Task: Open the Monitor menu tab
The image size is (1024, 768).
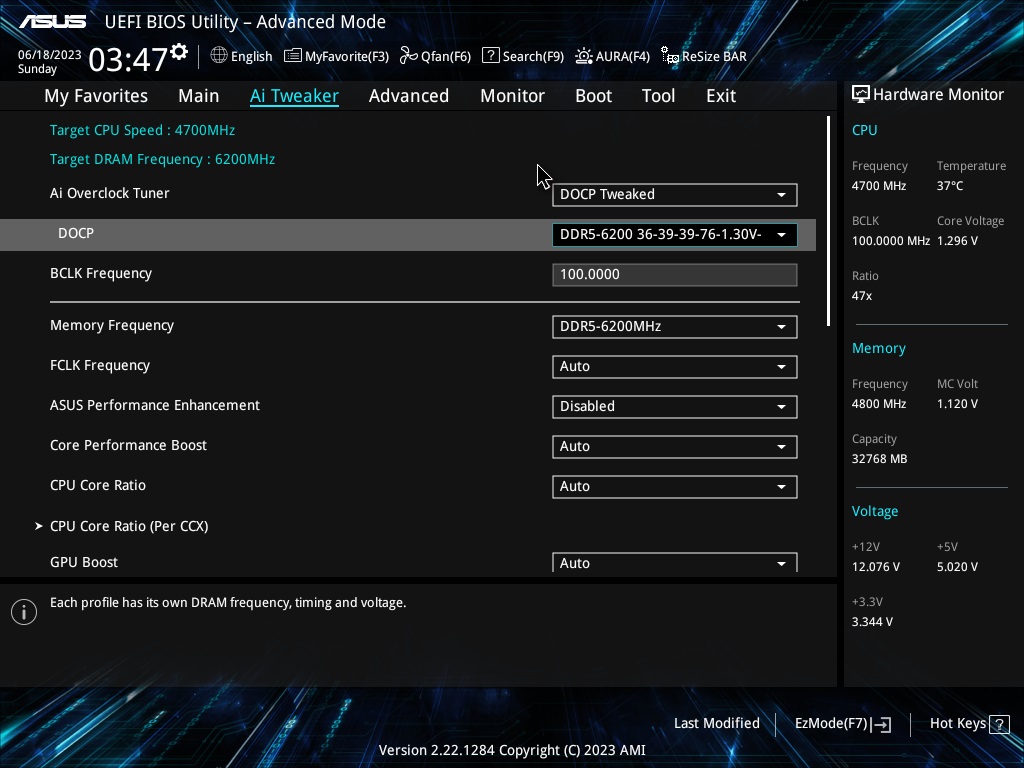Action: click(x=512, y=95)
